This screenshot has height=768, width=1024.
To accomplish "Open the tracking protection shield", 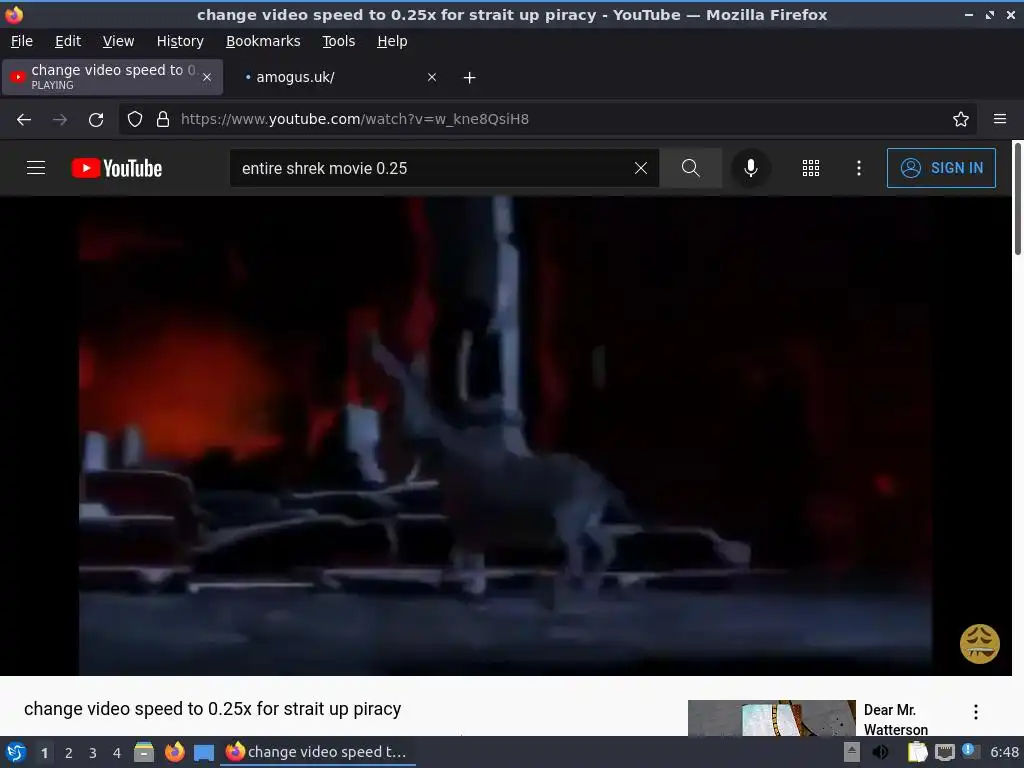I will coord(135,119).
